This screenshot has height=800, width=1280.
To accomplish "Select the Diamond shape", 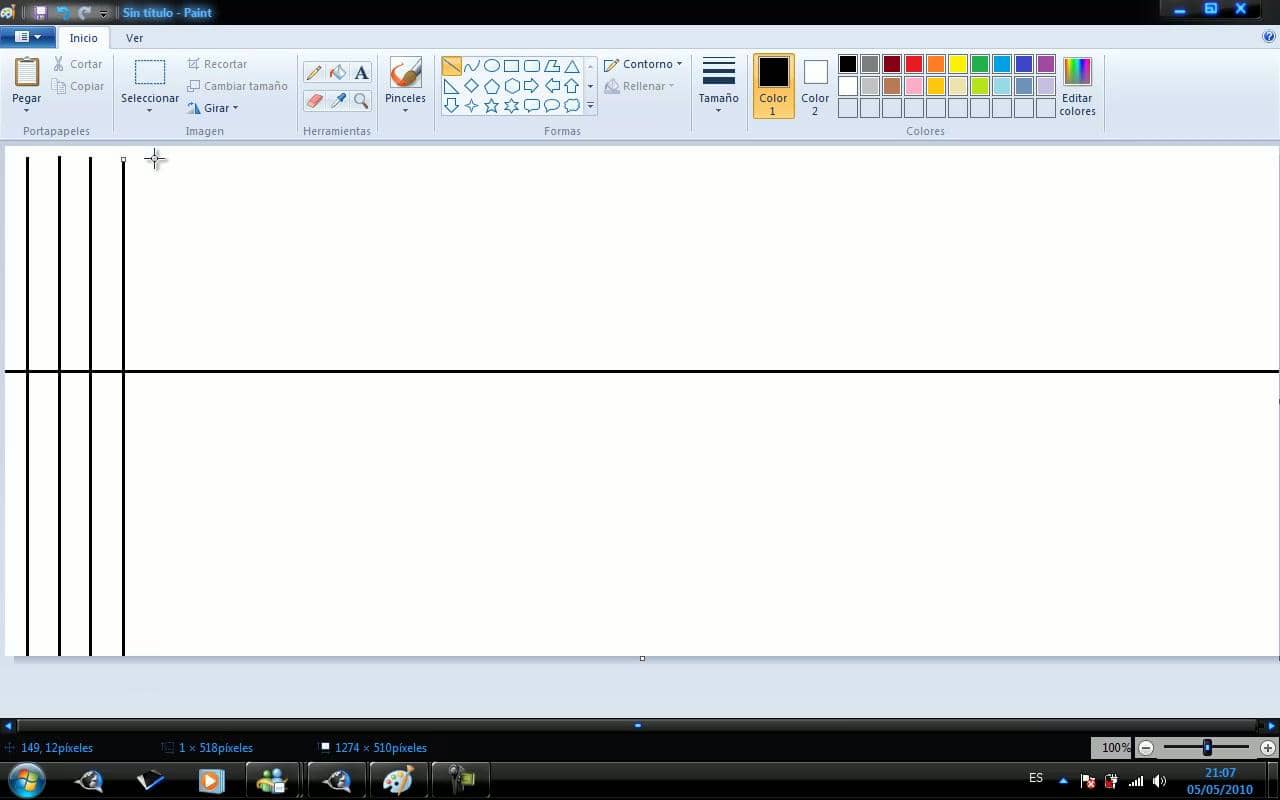I will [x=471, y=86].
